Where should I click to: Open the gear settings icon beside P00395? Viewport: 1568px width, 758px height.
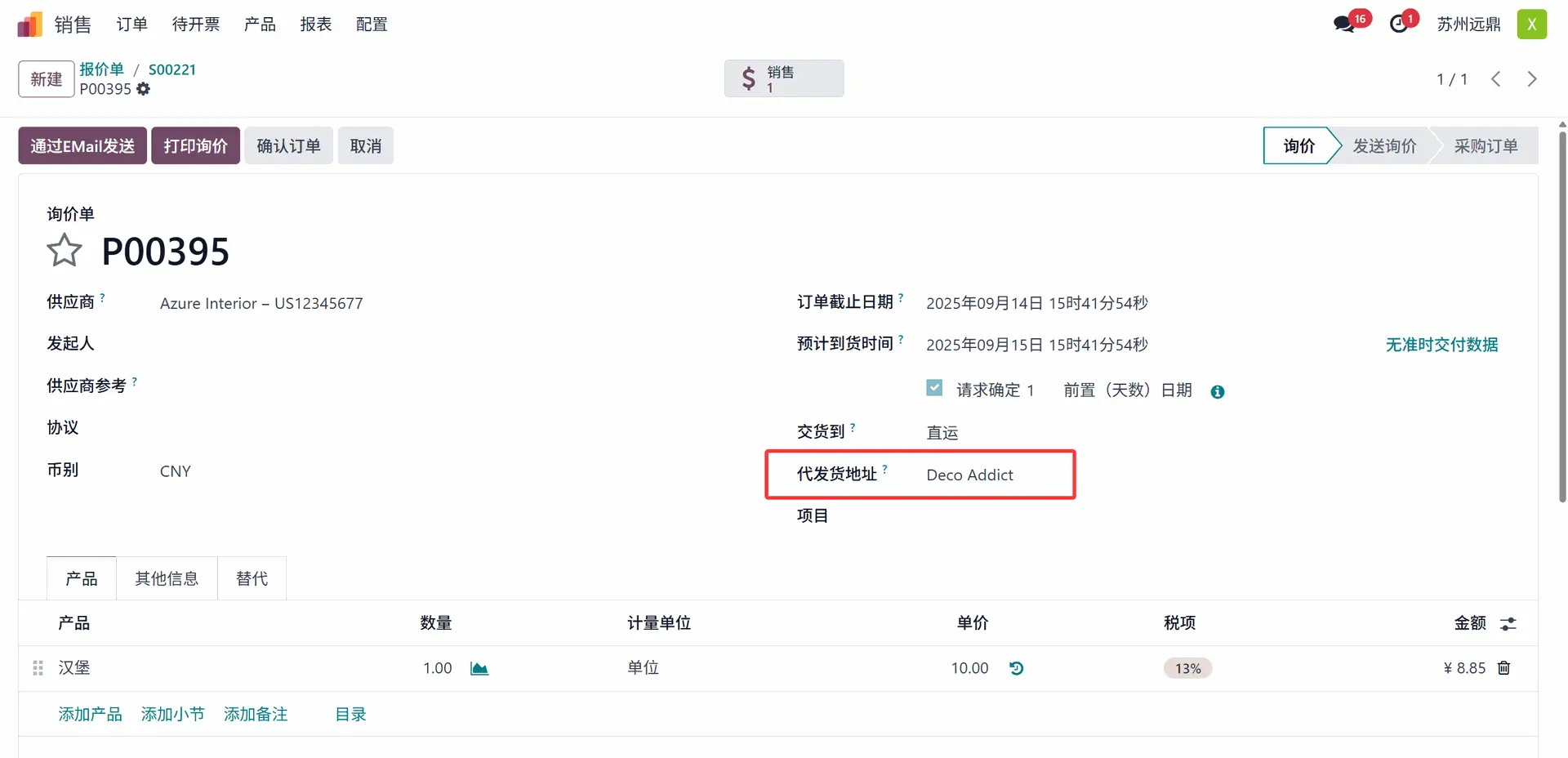click(x=144, y=89)
